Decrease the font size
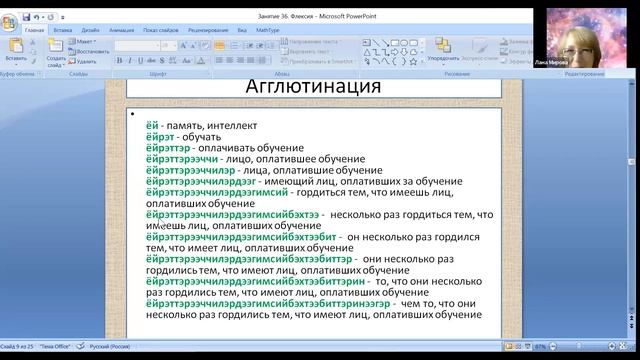This screenshot has width=640, height=360. (x=193, y=45)
